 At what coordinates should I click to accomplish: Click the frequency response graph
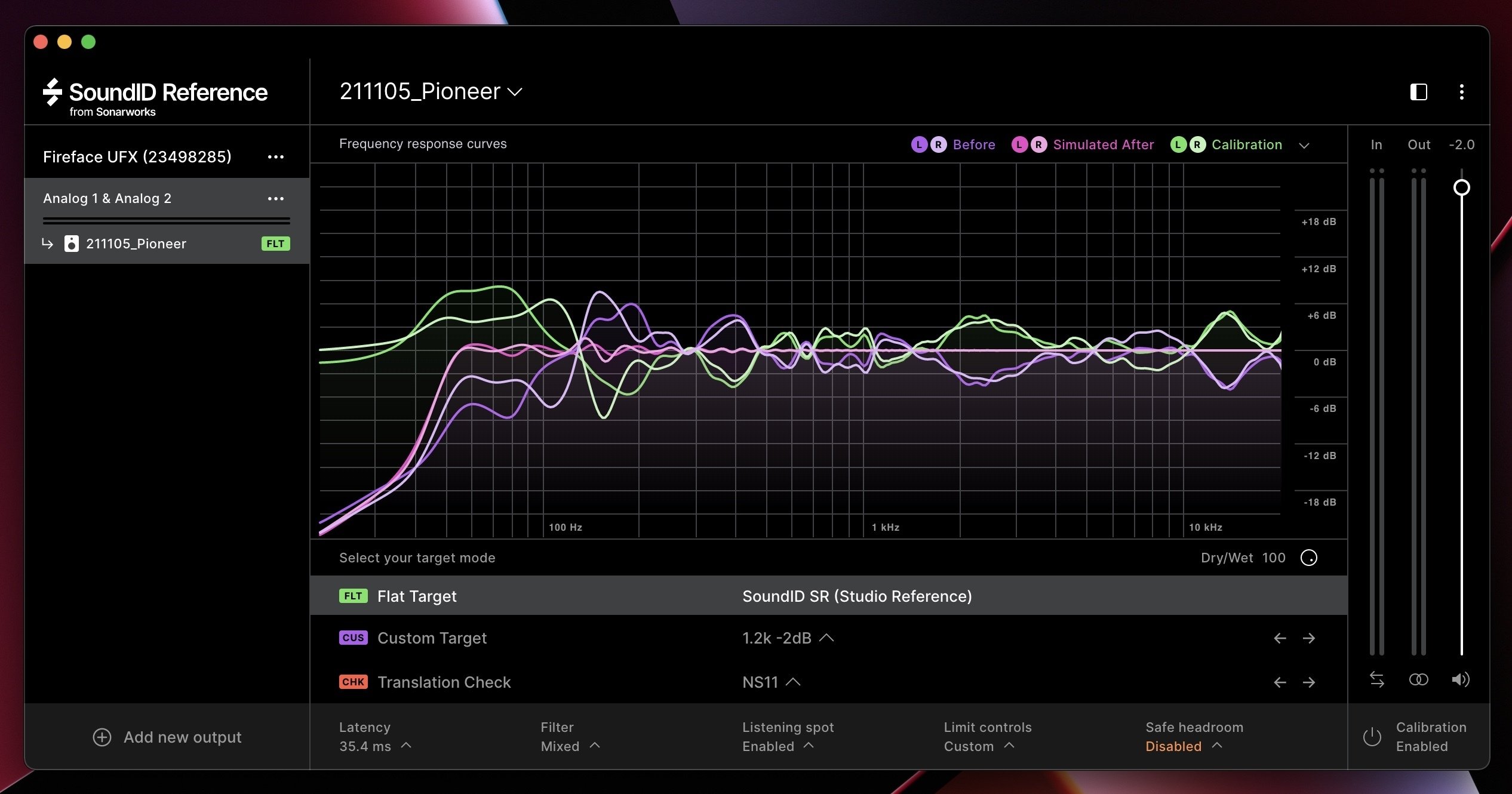tap(800, 351)
